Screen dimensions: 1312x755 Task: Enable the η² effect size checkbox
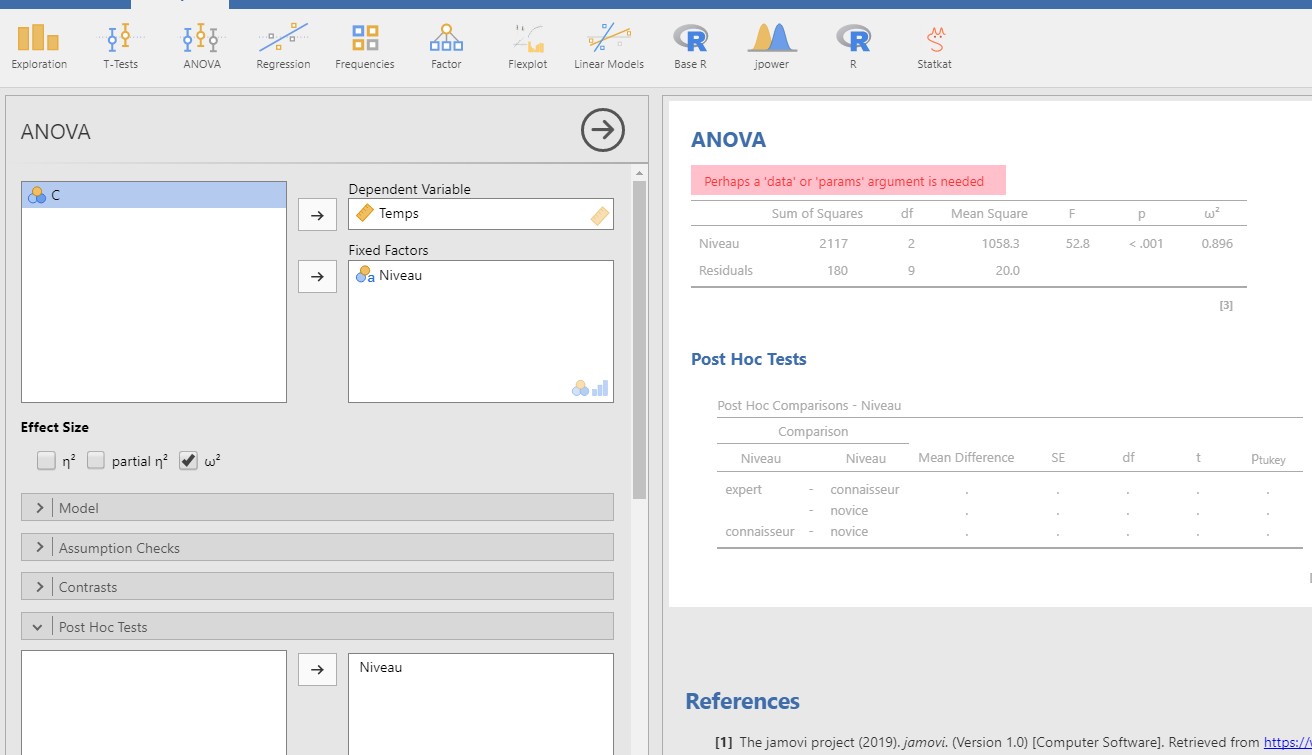(x=46, y=461)
